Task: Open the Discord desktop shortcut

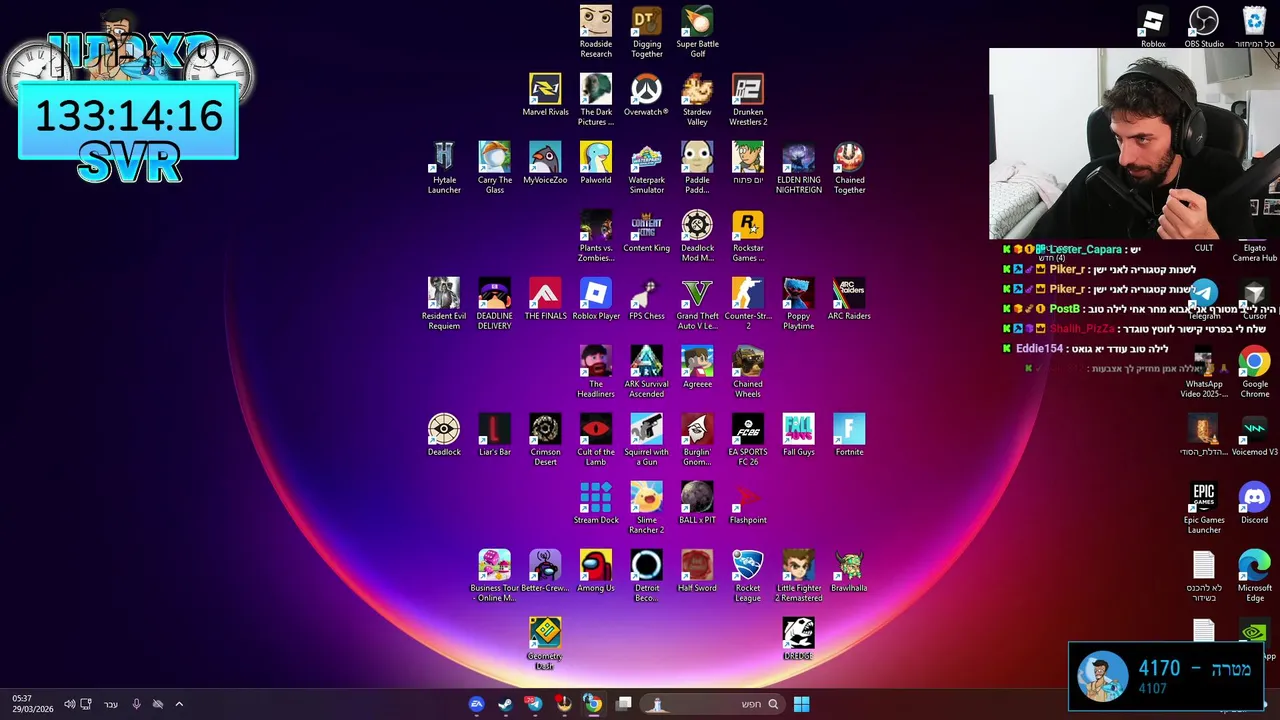Action: coord(1254,503)
